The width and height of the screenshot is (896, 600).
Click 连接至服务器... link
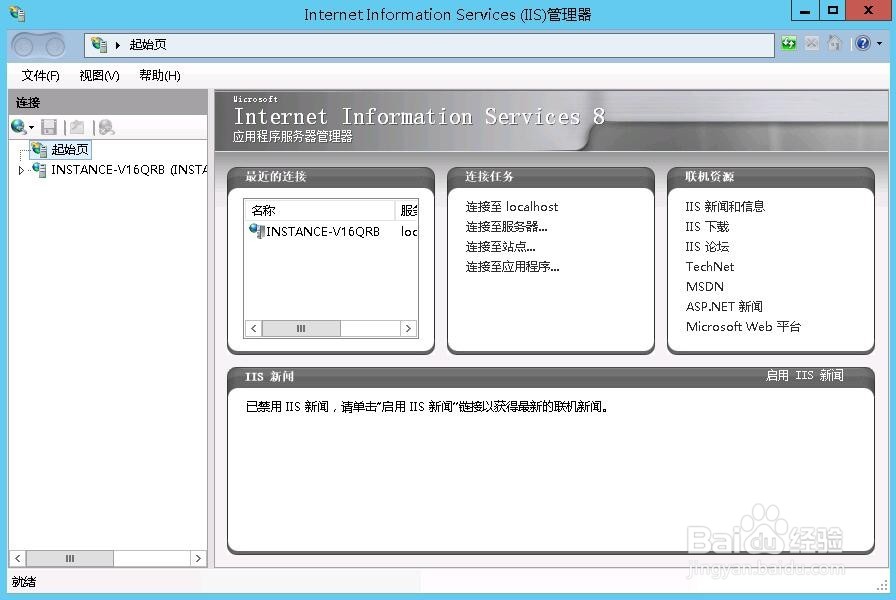click(x=506, y=227)
